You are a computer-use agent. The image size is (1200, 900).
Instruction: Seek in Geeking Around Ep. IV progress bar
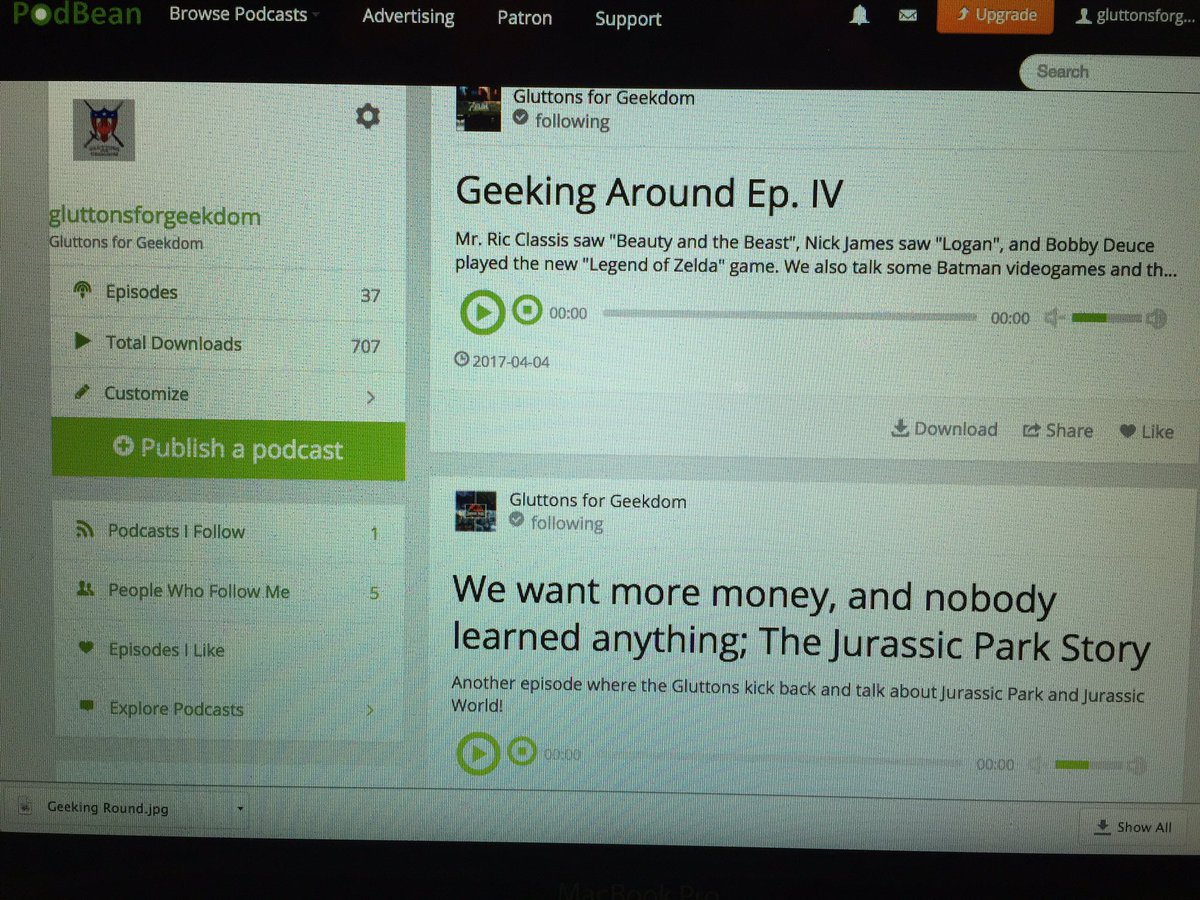(x=790, y=315)
